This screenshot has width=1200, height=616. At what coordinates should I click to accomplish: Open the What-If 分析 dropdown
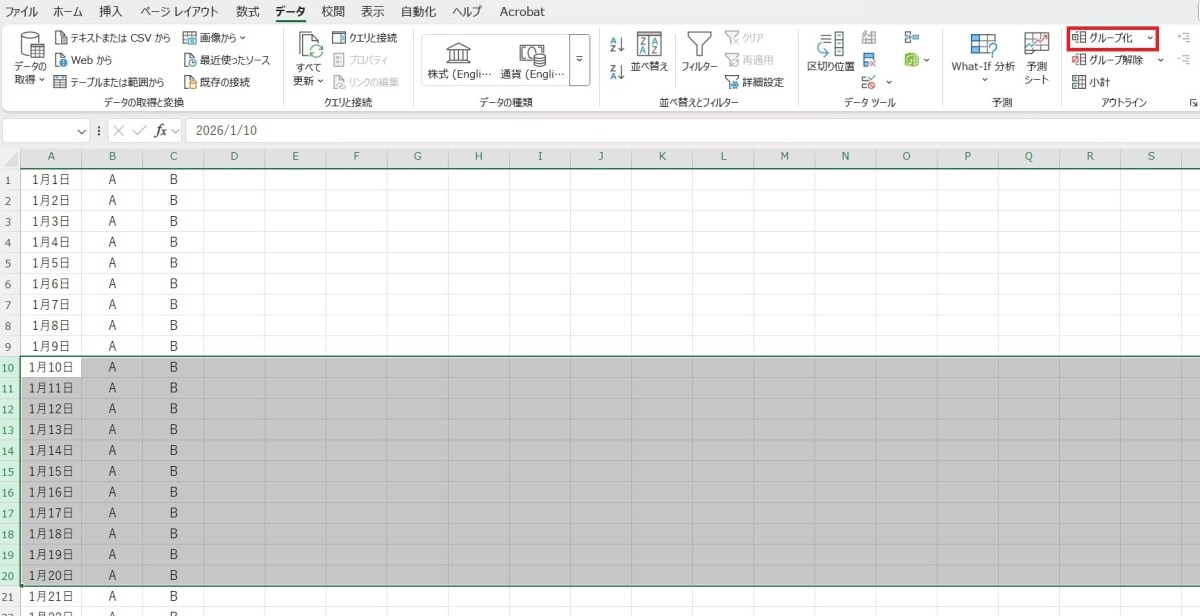[x=982, y=58]
